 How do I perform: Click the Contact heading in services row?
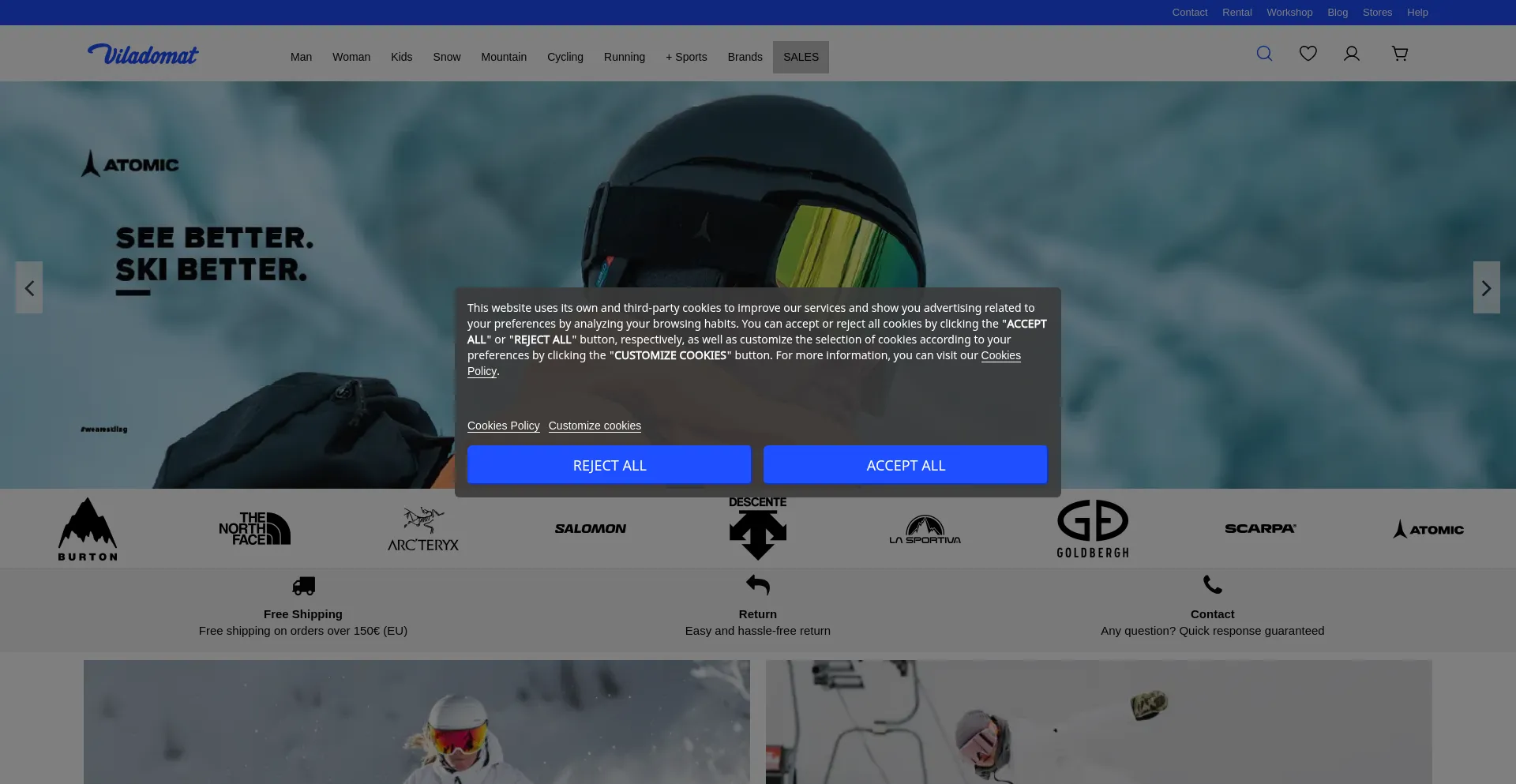point(1213,614)
